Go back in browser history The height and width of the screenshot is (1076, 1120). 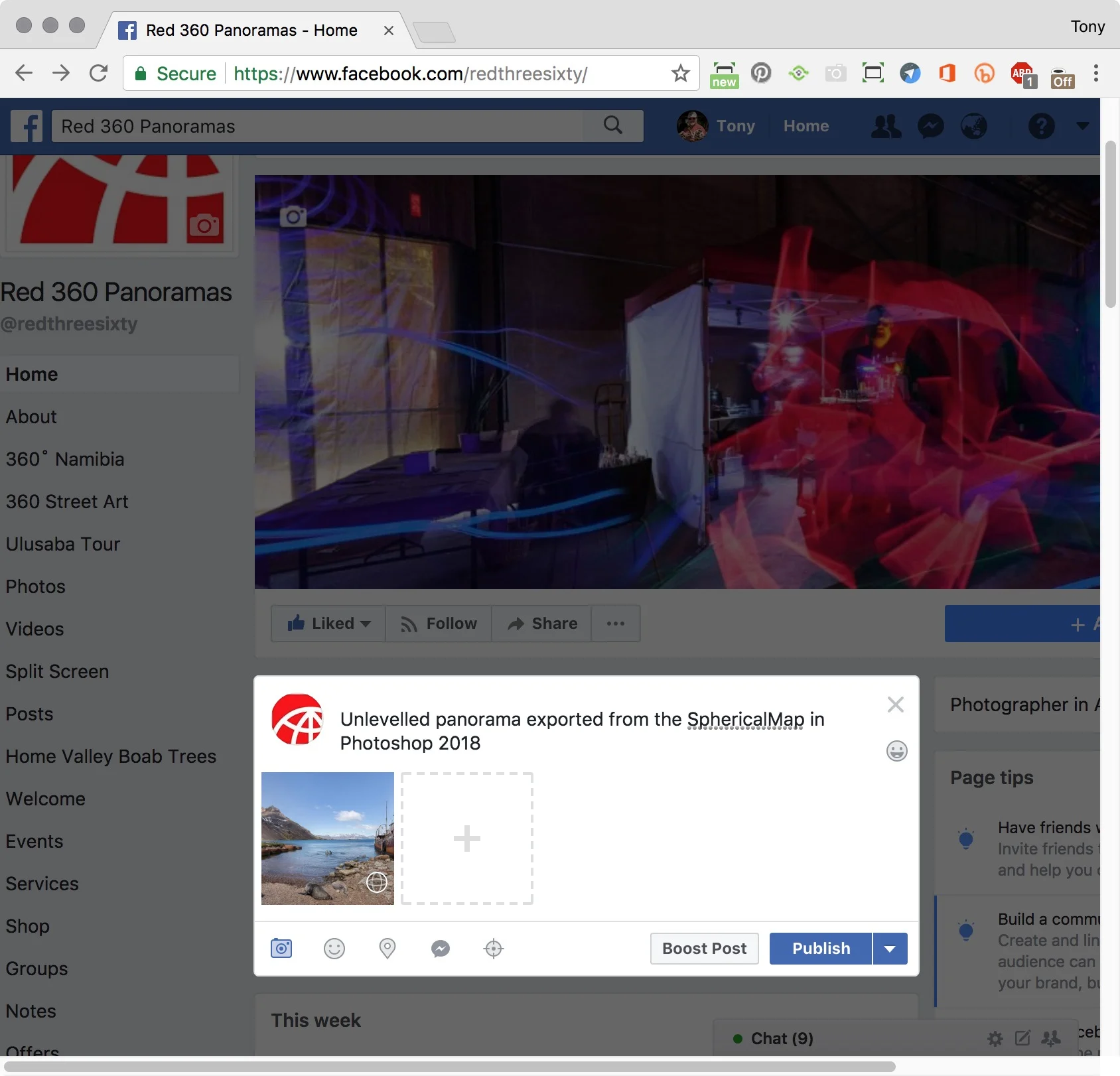24,73
